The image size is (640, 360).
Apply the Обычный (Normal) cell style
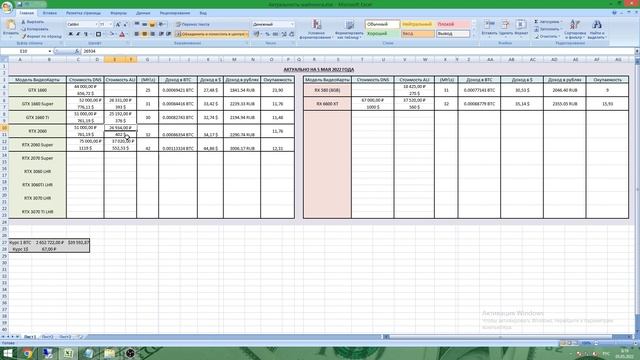point(382,24)
